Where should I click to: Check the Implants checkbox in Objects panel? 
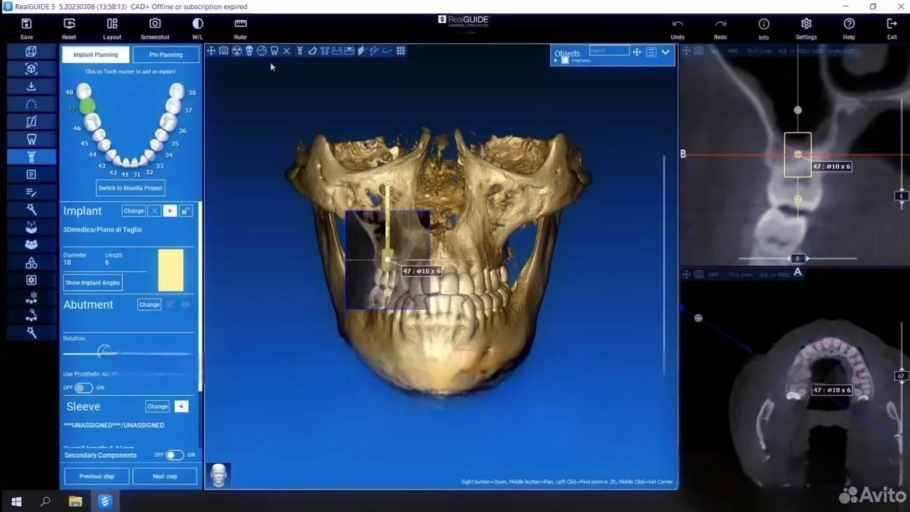coord(565,60)
